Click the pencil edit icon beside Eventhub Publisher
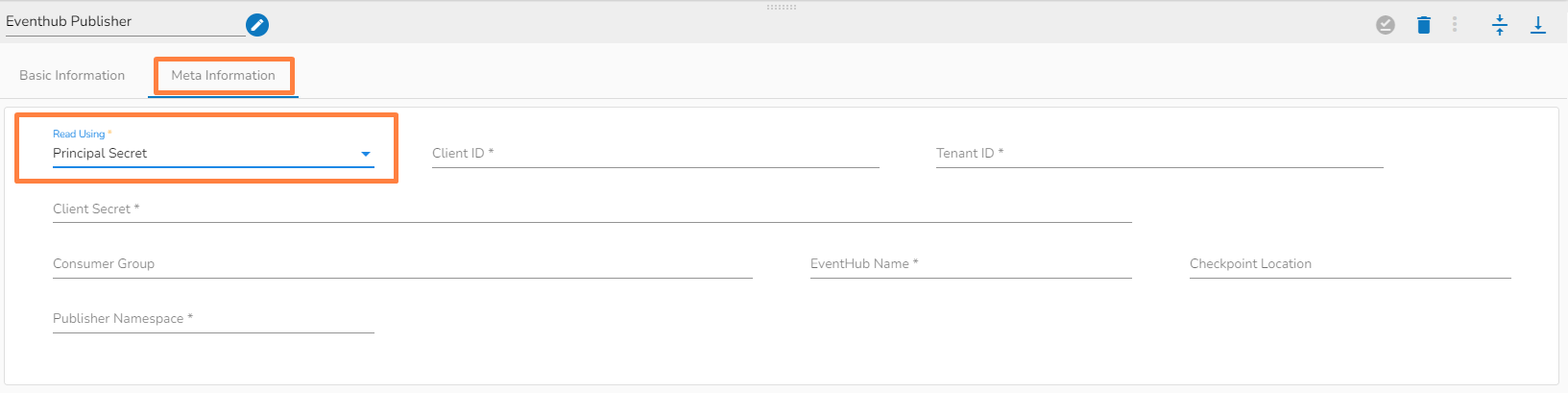This screenshot has height=393, width=1568. (x=257, y=25)
